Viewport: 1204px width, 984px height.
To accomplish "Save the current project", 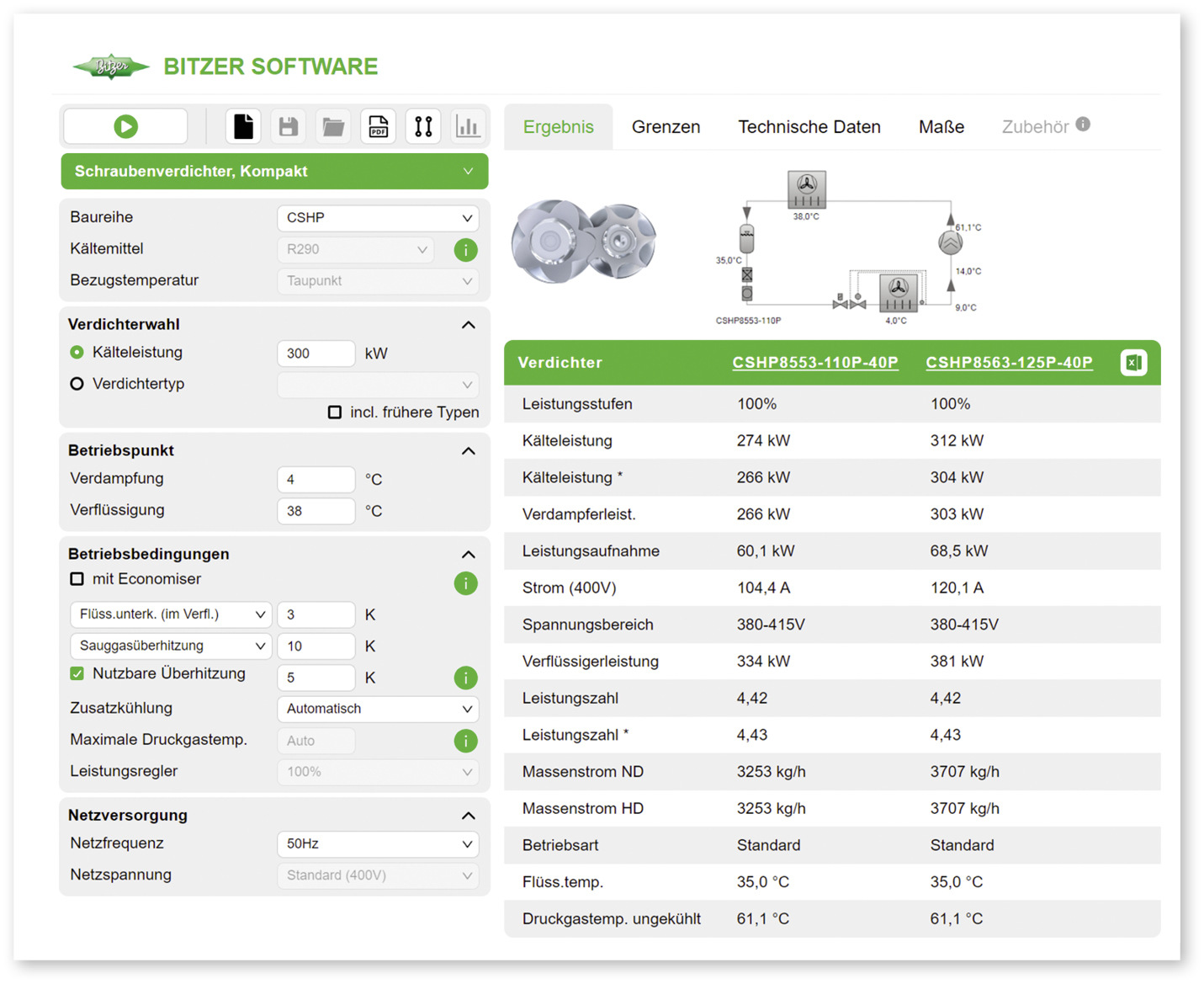I will click(x=288, y=126).
